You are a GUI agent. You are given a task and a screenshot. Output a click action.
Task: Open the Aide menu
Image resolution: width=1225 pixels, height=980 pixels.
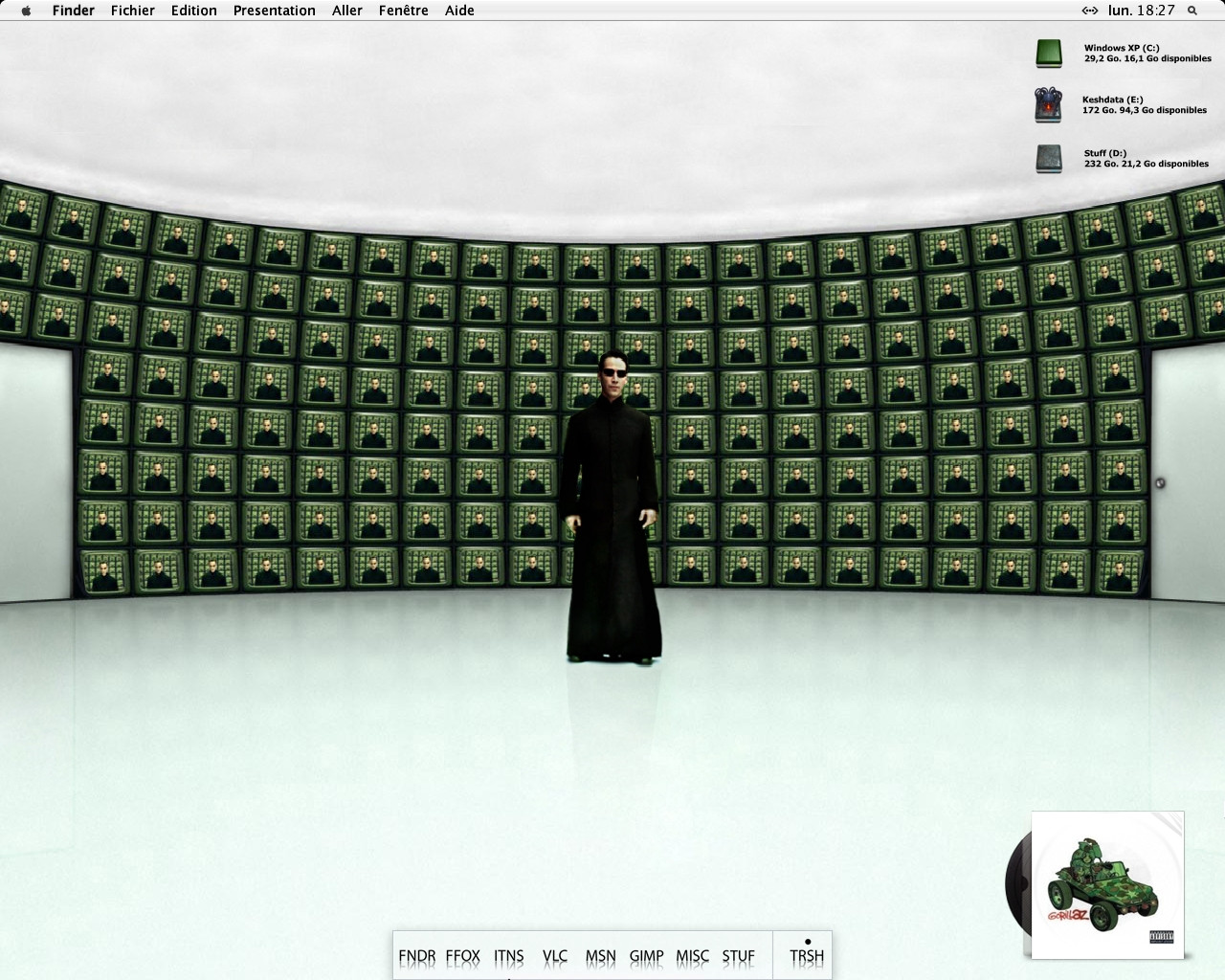pyautogui.click(x=459, y=11)
